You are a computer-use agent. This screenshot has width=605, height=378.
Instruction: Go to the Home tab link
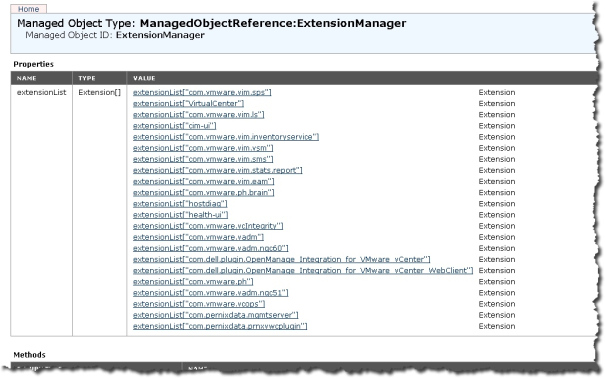(28, 9)
